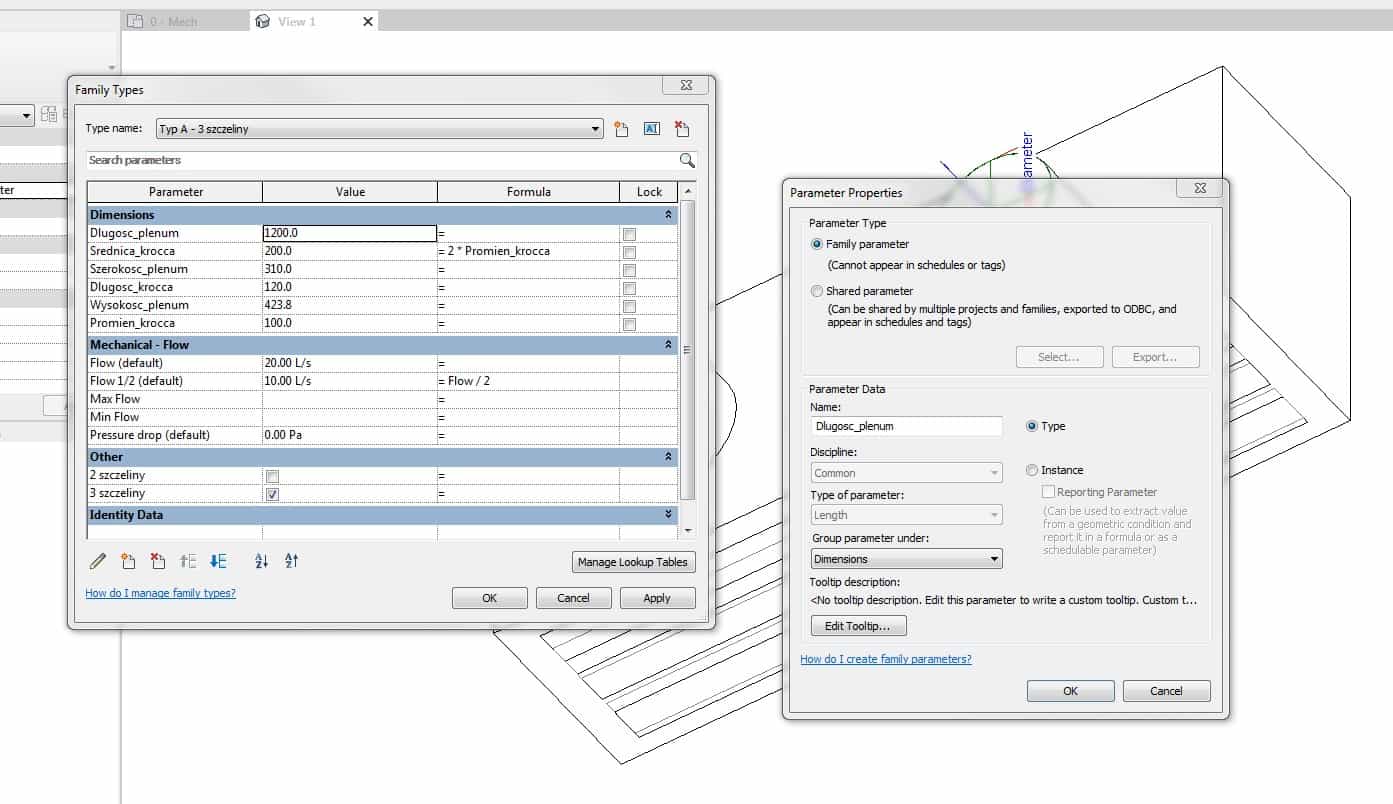Sort parameters in descending order Z-A

coord(292,562)
